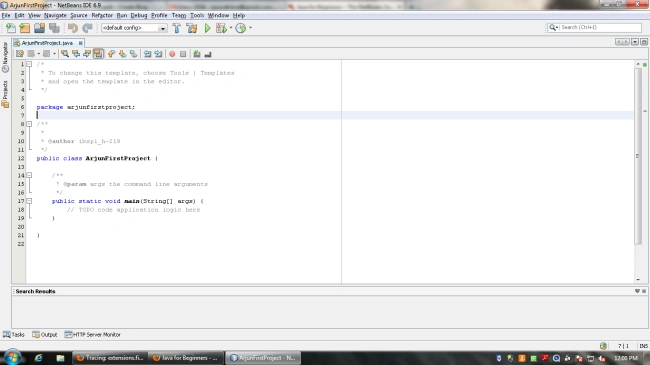Click the New Project toolbar icon
650x365 pixels.
click(x=25, y=28)
